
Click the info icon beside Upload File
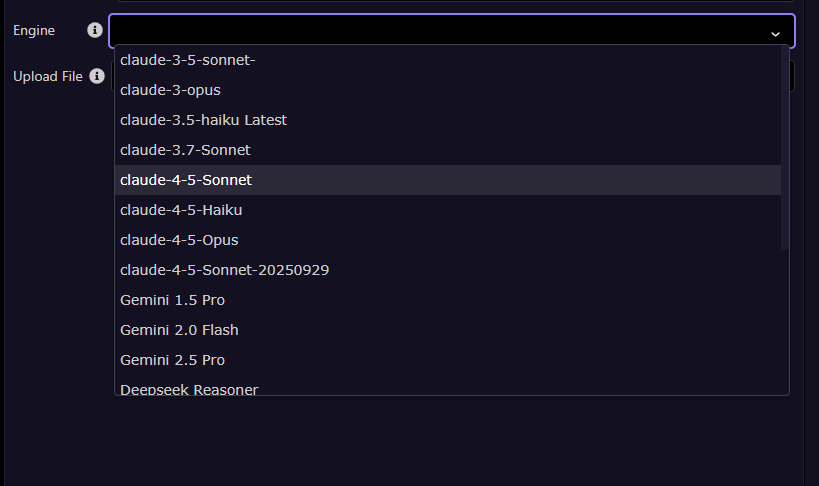[97, 76]
